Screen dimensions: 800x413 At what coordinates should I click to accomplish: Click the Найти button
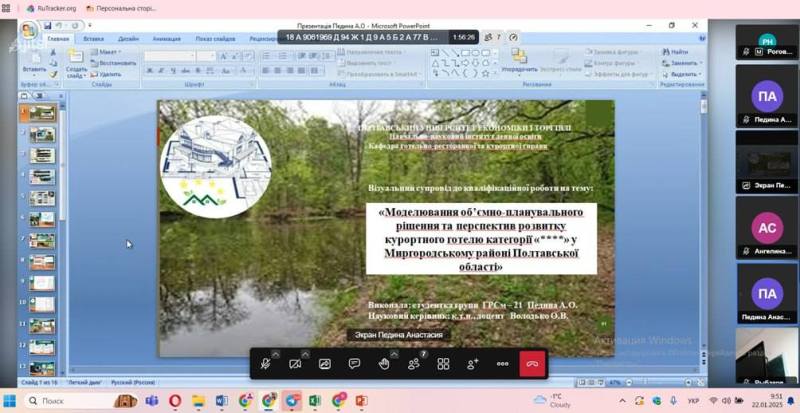point(679,52)
